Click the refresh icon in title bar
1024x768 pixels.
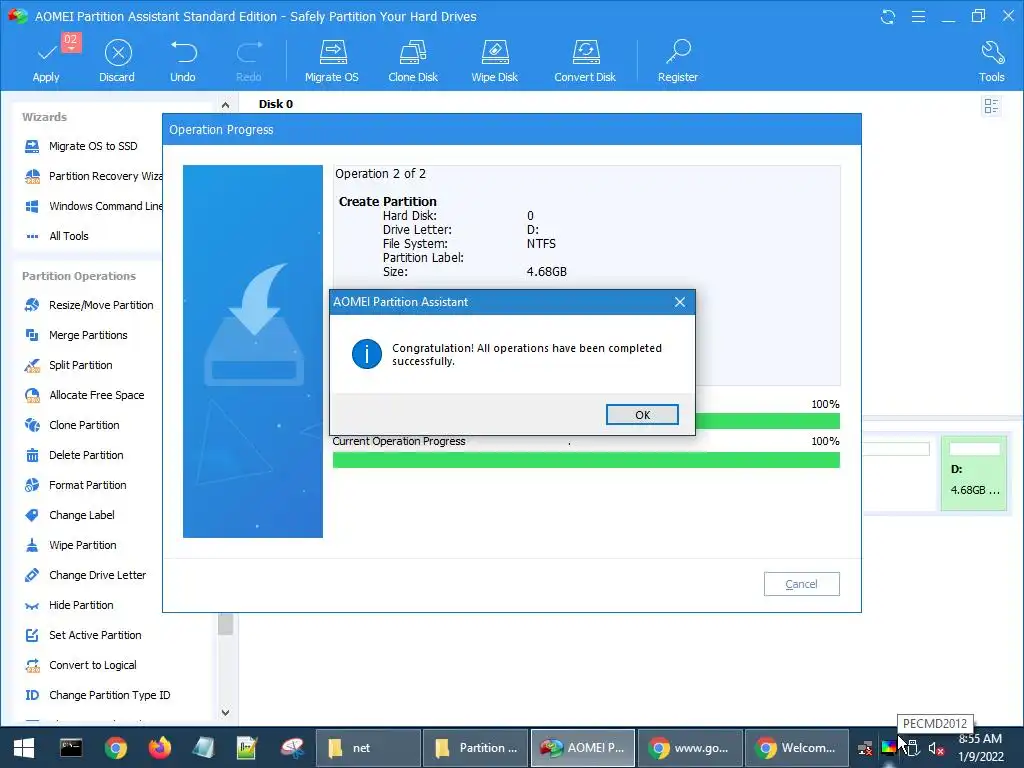pos(888,16)
